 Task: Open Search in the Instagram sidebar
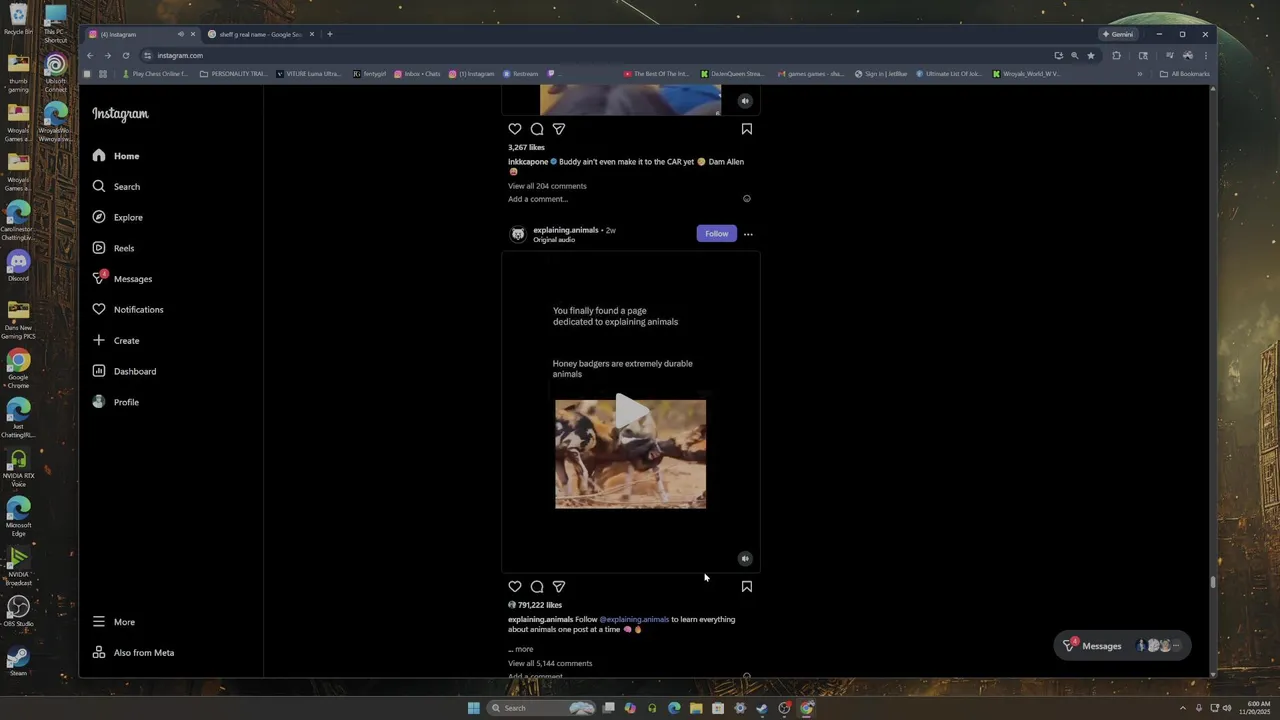116,187
